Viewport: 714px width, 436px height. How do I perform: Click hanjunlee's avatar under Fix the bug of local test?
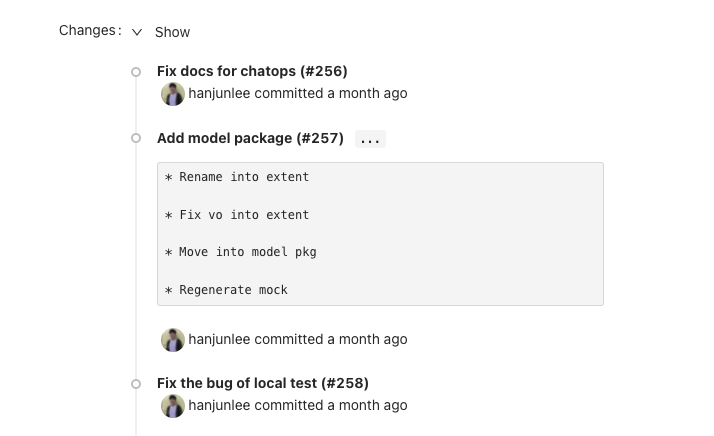pyautogui.click(x=173, y=406)
